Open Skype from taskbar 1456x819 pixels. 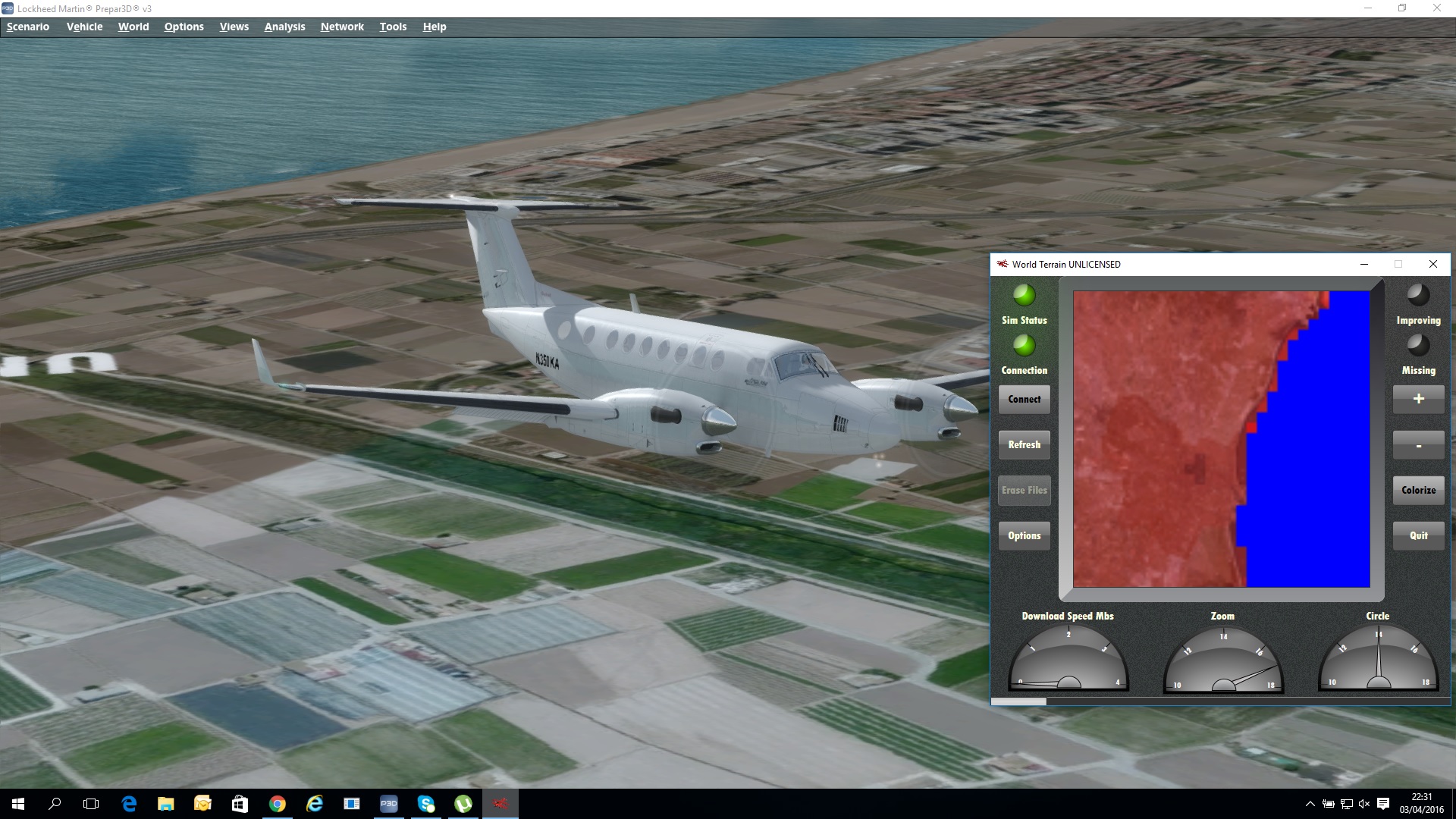click(x=425, y=804)
